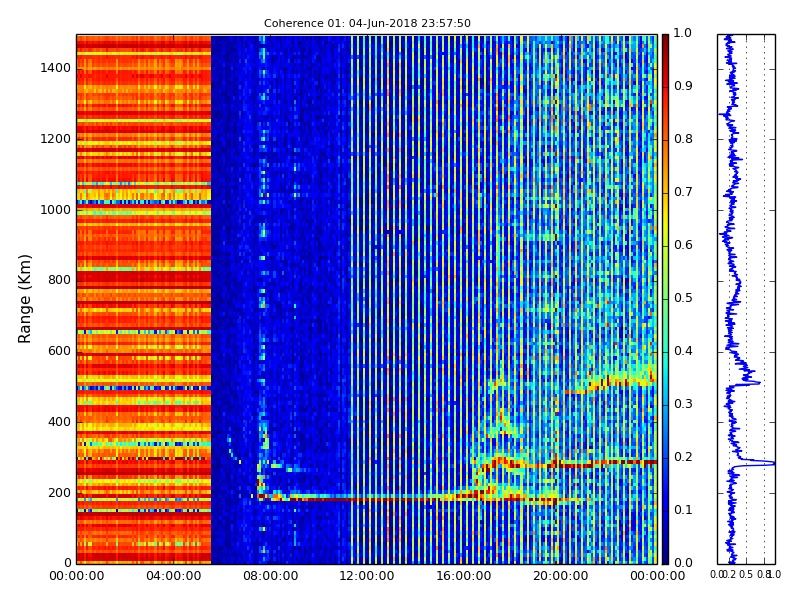Click the 20:00:00 time axis label
The width and height of the screenshot is (800, 600).
[561, 577]
